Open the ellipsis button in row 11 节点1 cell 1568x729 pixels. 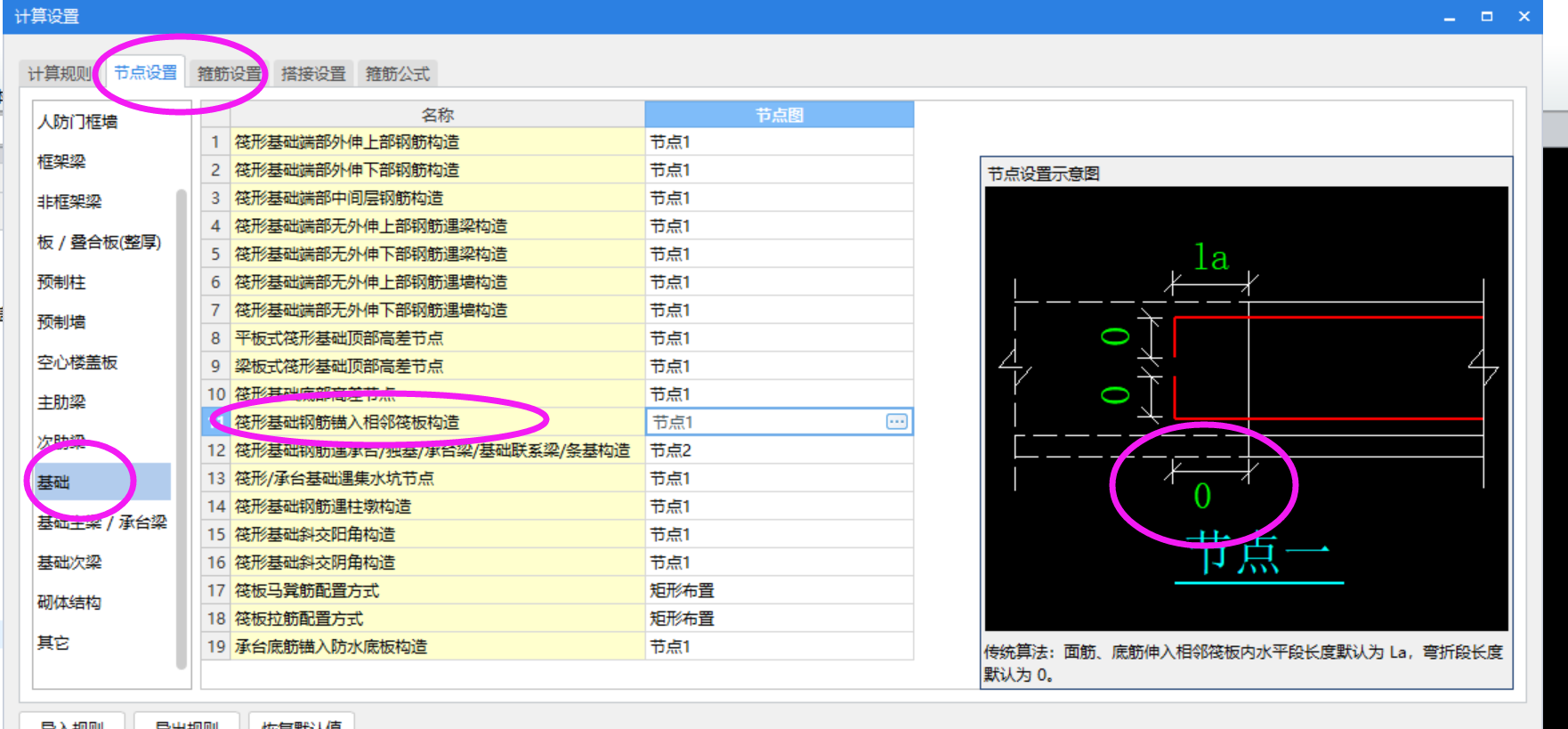896,422
